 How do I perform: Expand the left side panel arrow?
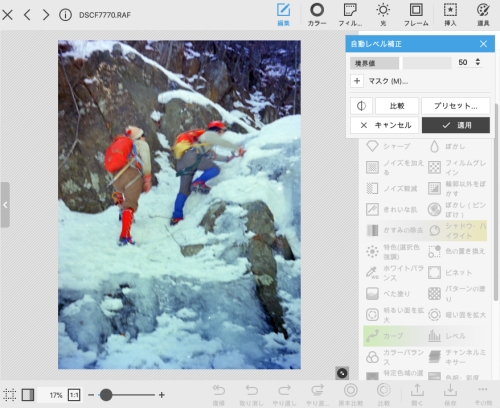pyautogui.click(x=5, y=205)
